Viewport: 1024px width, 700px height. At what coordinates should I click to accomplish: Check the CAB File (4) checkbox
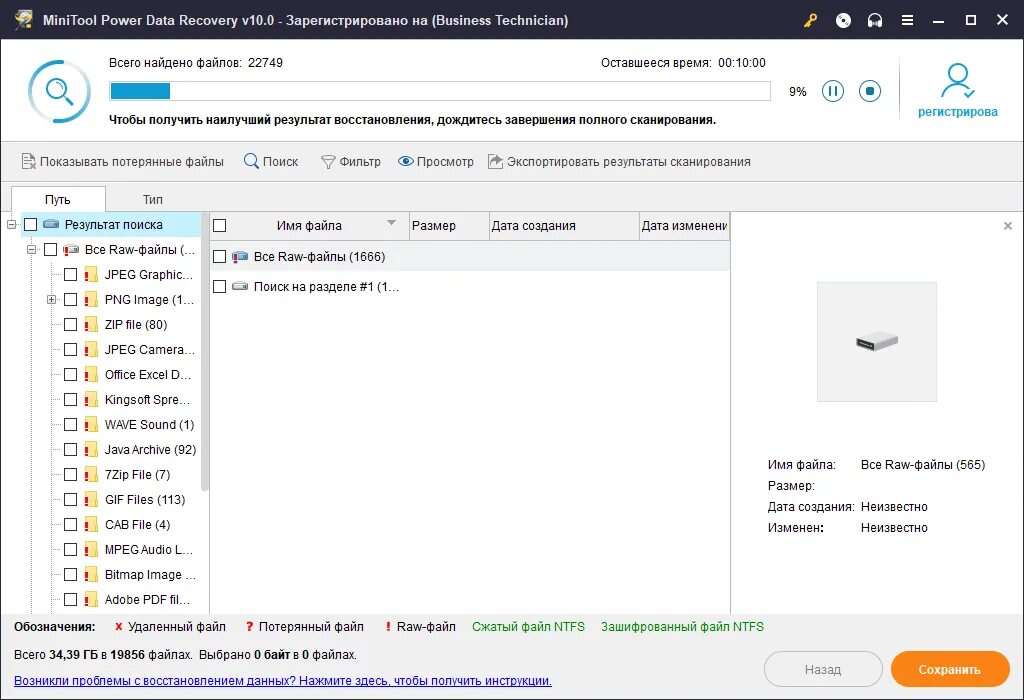[71, 525]
